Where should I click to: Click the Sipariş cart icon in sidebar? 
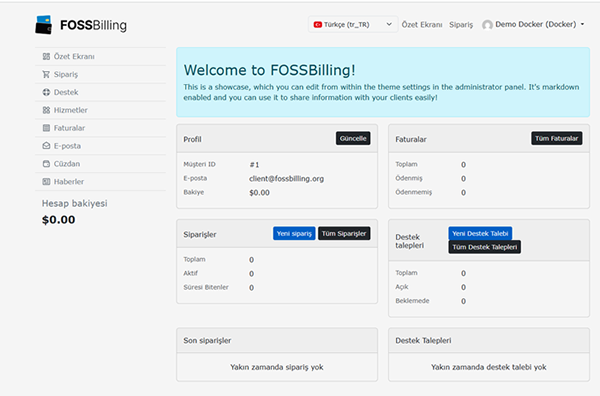tap(46, 74)
